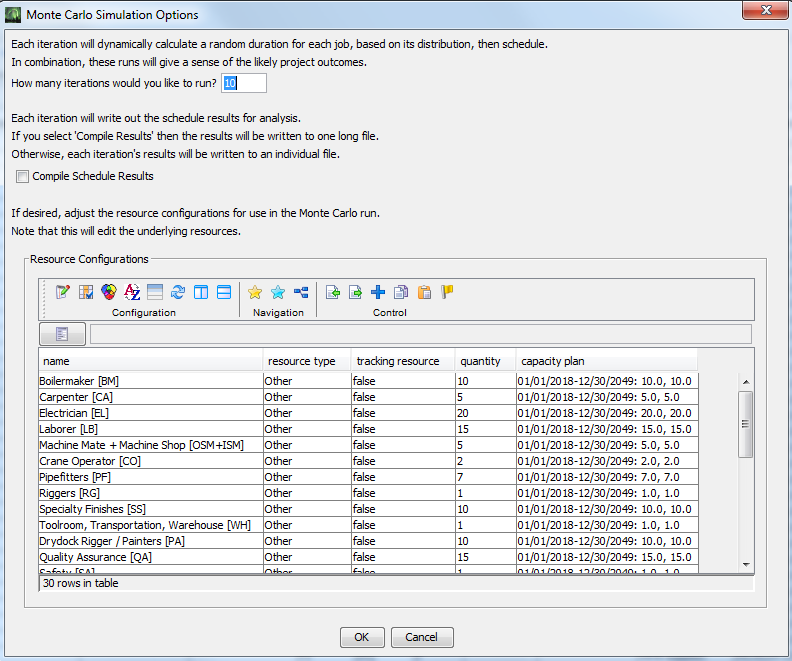Click the export document green-right-arrow icon
Image resolution: width=792 pixels, height=661 pixels.
coord(355,292)
